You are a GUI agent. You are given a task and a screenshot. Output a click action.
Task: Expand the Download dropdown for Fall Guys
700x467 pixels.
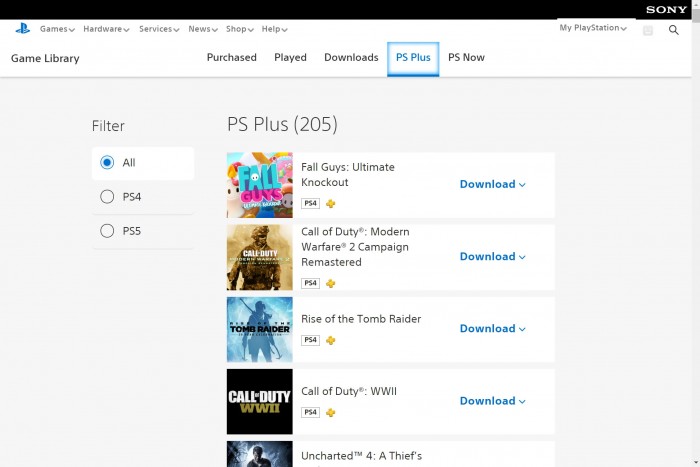tap(492, 184)
